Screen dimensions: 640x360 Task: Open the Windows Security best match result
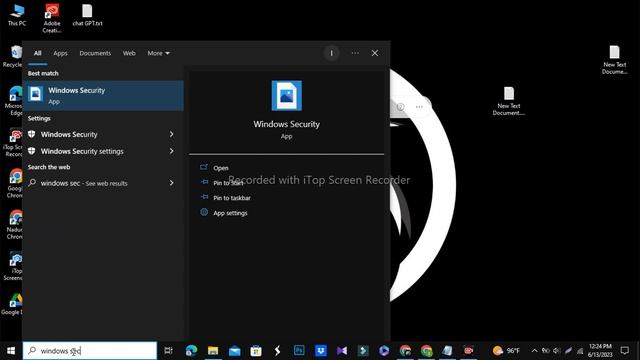103,96
